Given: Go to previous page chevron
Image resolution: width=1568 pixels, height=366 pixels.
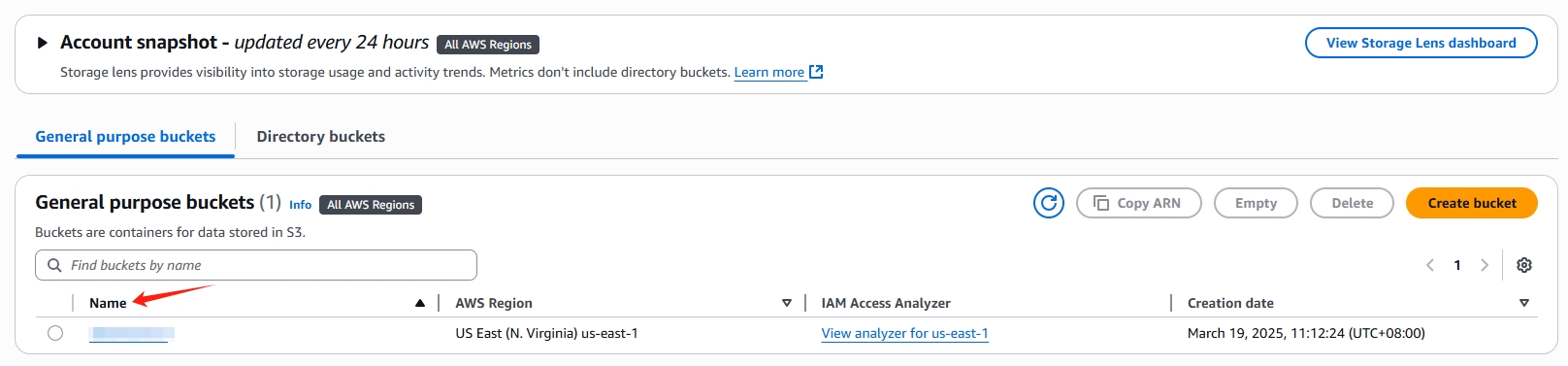Looking at the screenshot, I should [1429, 265].
